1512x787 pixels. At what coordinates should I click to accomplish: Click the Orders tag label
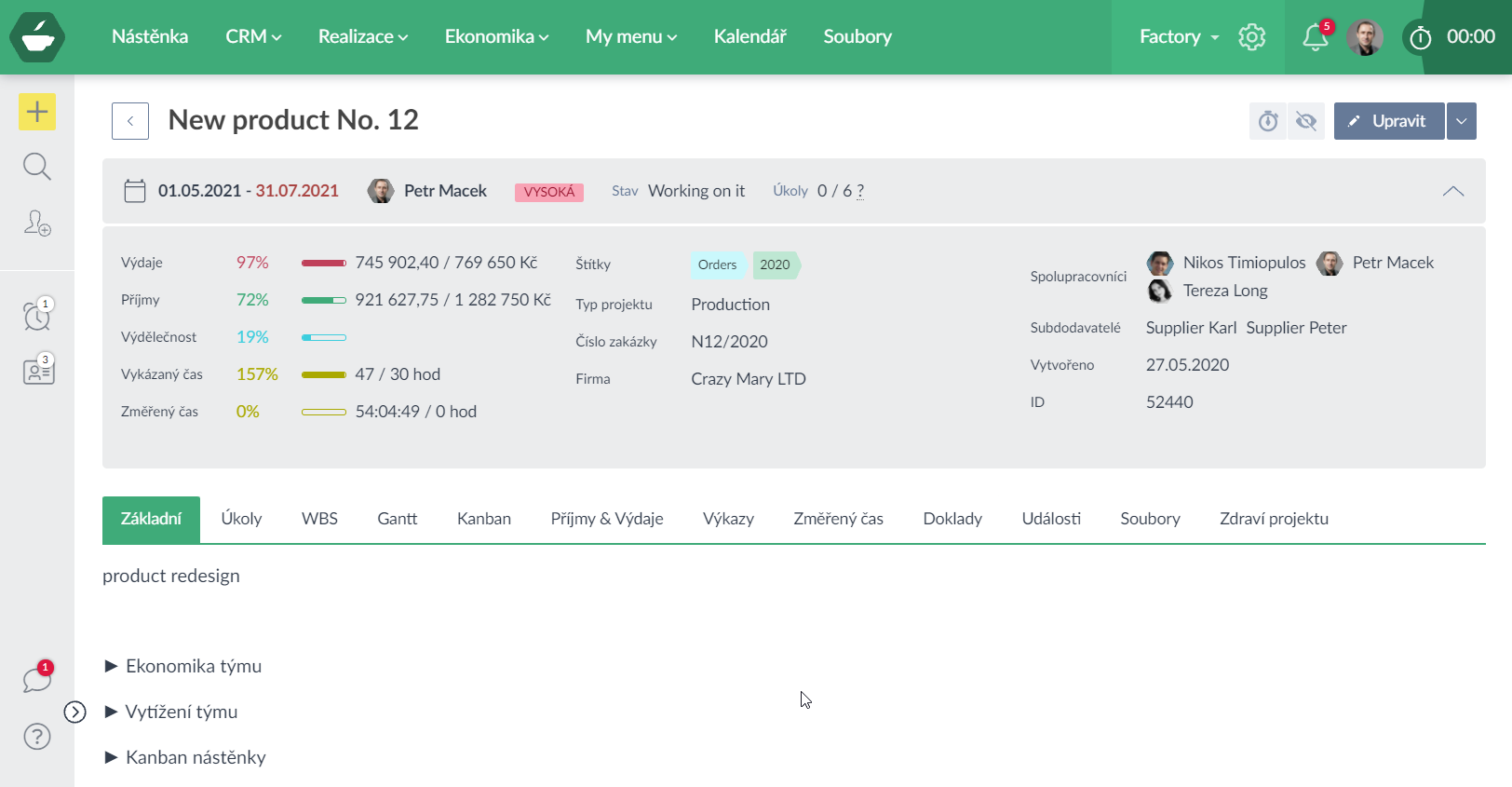(x=717, y=265)
